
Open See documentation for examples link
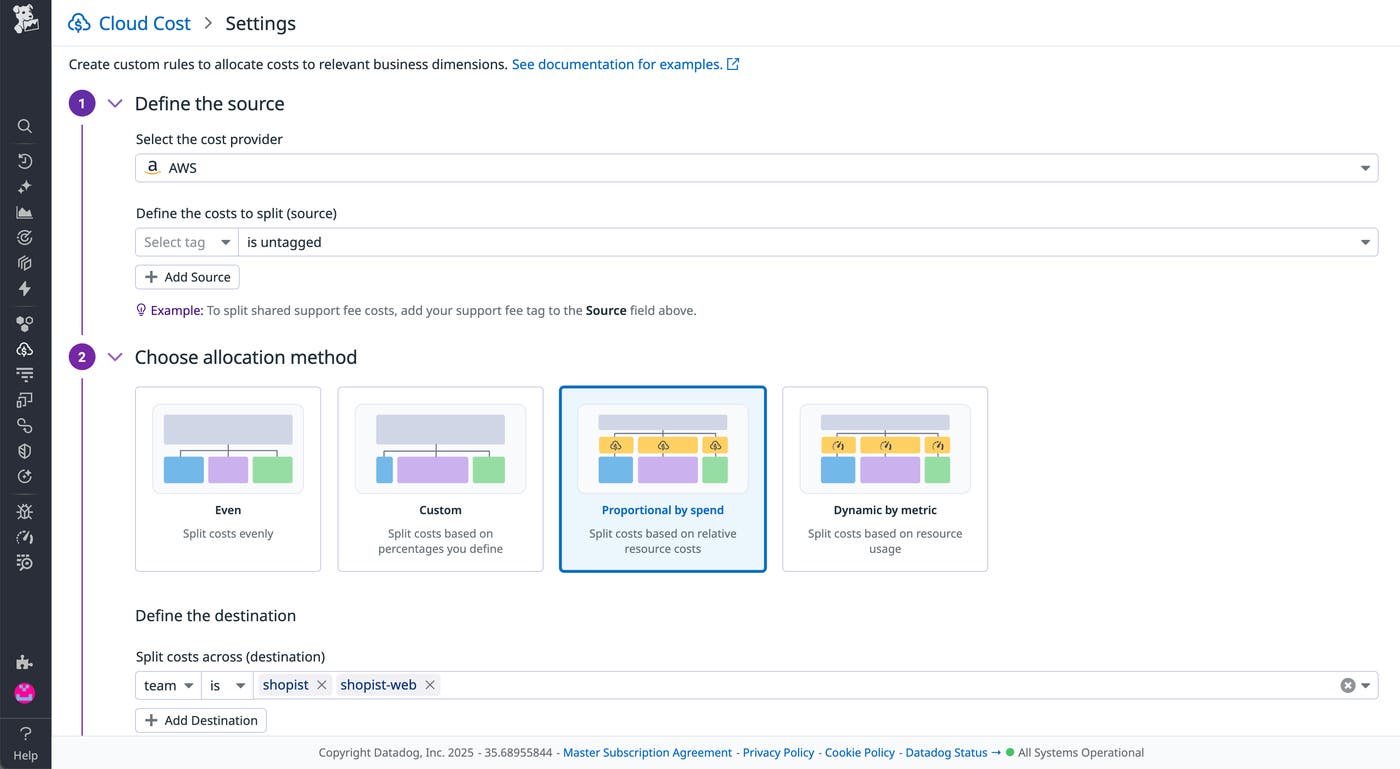tap(616, 63)
